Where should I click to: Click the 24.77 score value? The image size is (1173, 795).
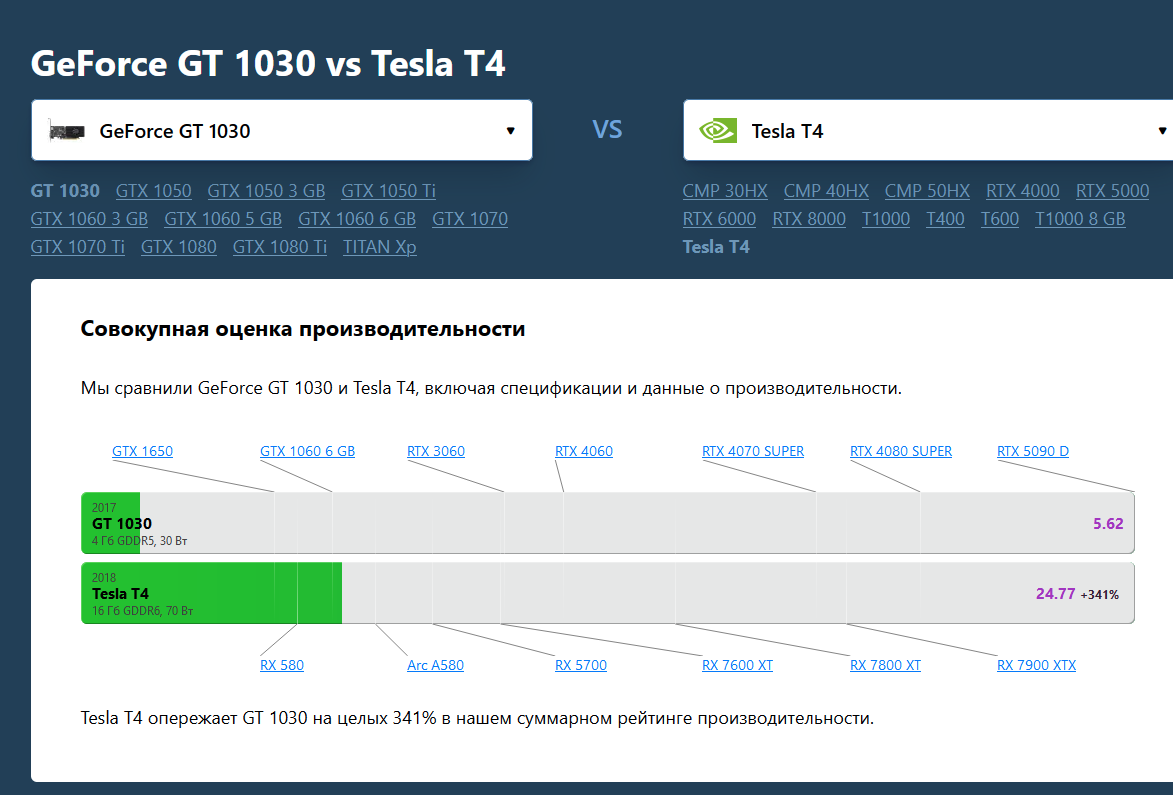point(1055,594)
